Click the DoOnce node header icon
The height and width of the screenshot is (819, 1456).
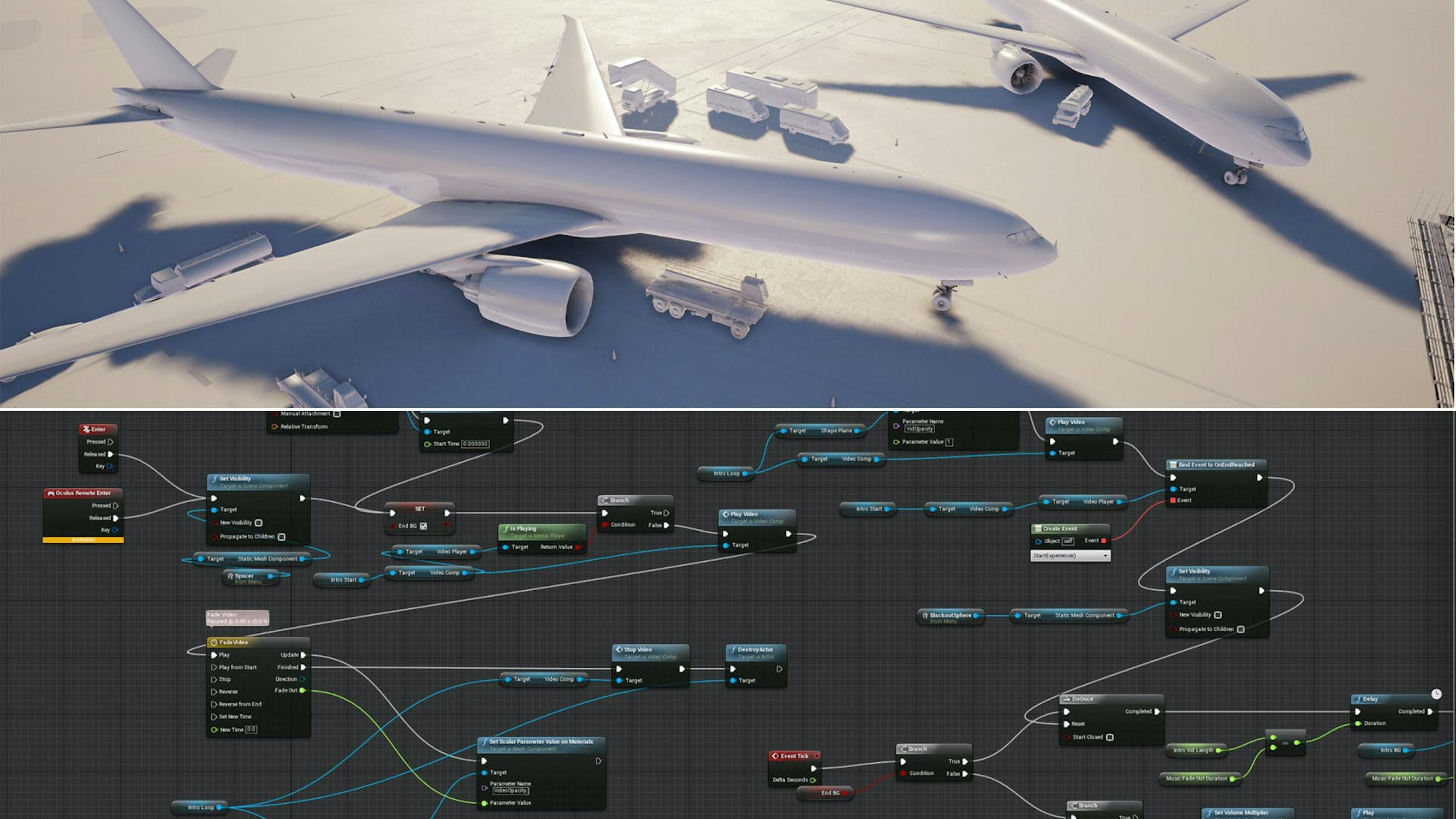(1066, 699)
